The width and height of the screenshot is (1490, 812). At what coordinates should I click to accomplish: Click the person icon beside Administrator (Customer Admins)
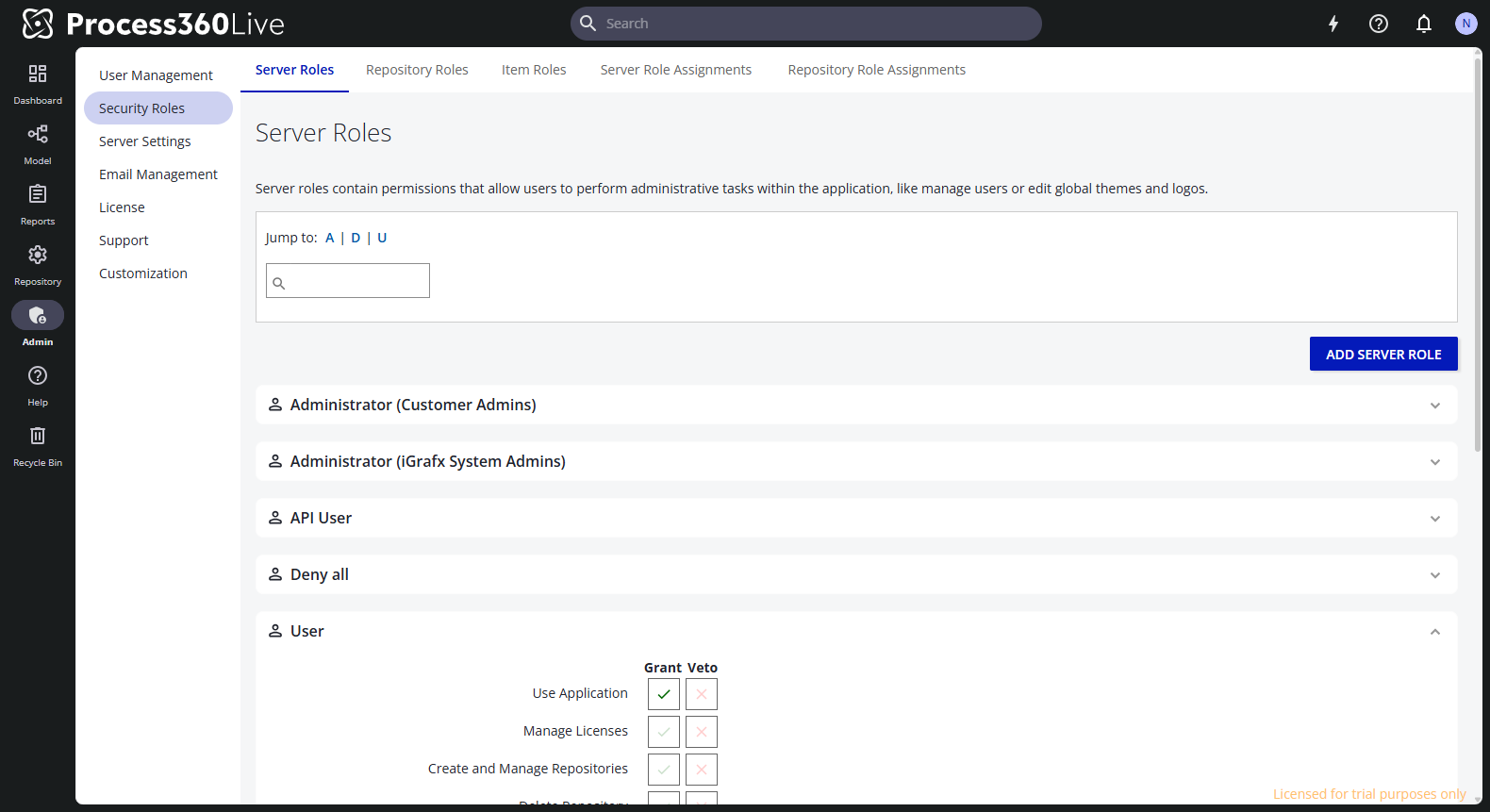tap(275, 405)
